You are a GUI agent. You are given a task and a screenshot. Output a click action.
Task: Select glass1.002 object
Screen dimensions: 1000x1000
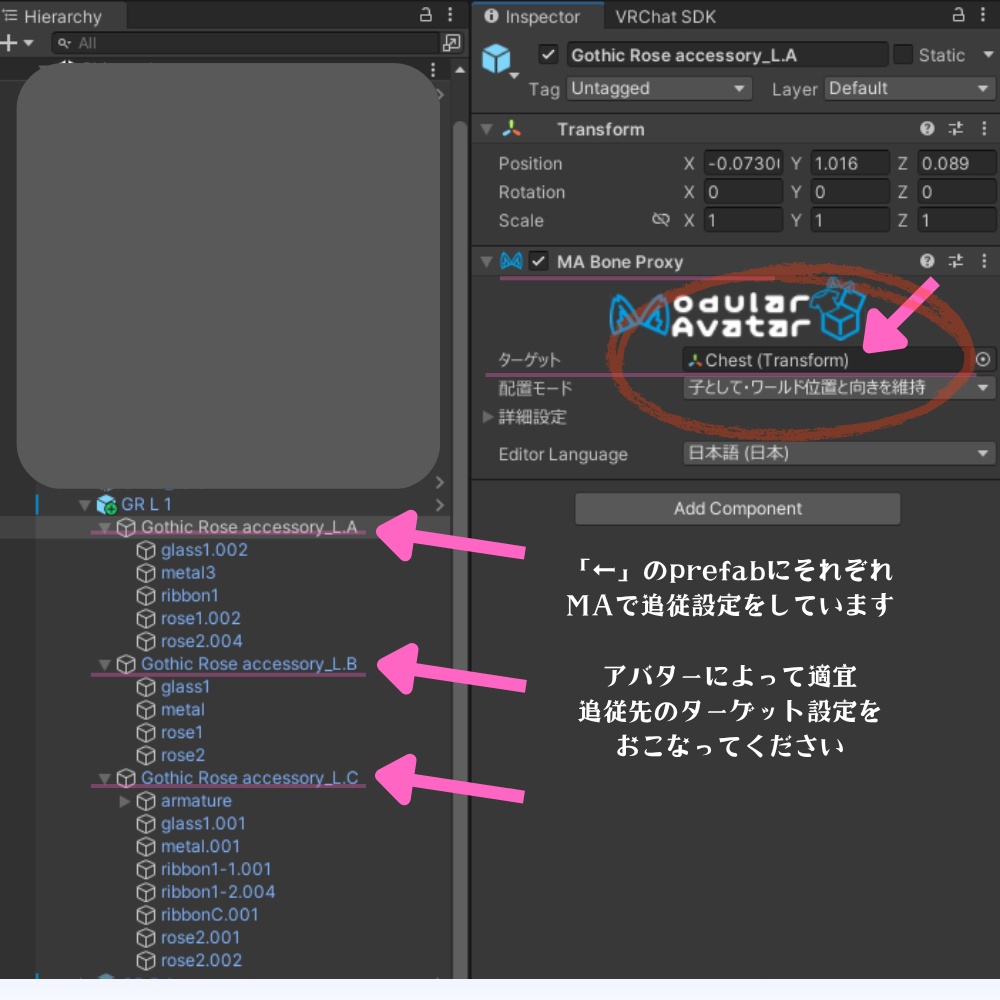pos(204,550)
